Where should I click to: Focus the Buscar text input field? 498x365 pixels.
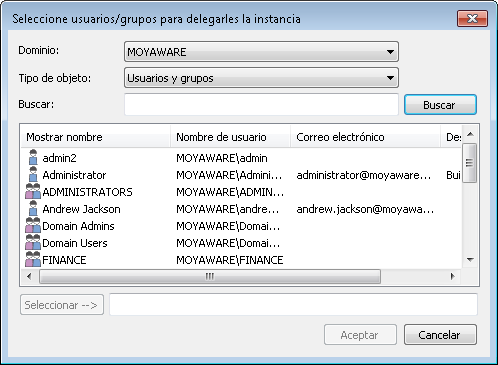tap(261, 105)
